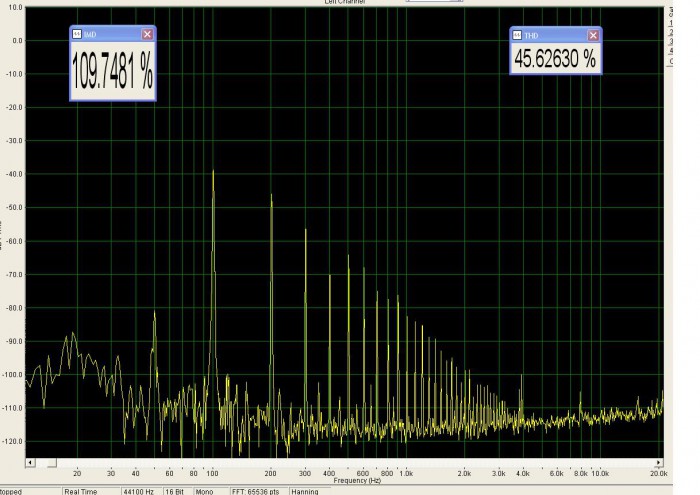Viewport: 700px width, 495px height.
Task: Click the THD window title icon
Action: click(x=517, y=35)
